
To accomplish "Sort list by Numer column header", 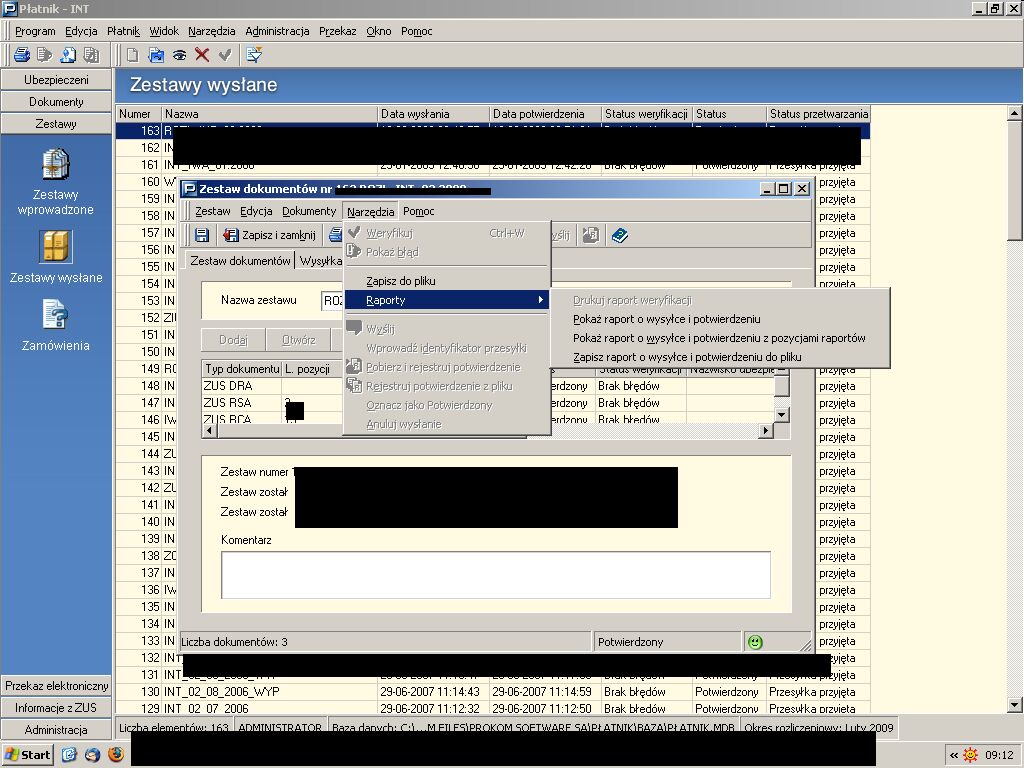I will [138, 114].
